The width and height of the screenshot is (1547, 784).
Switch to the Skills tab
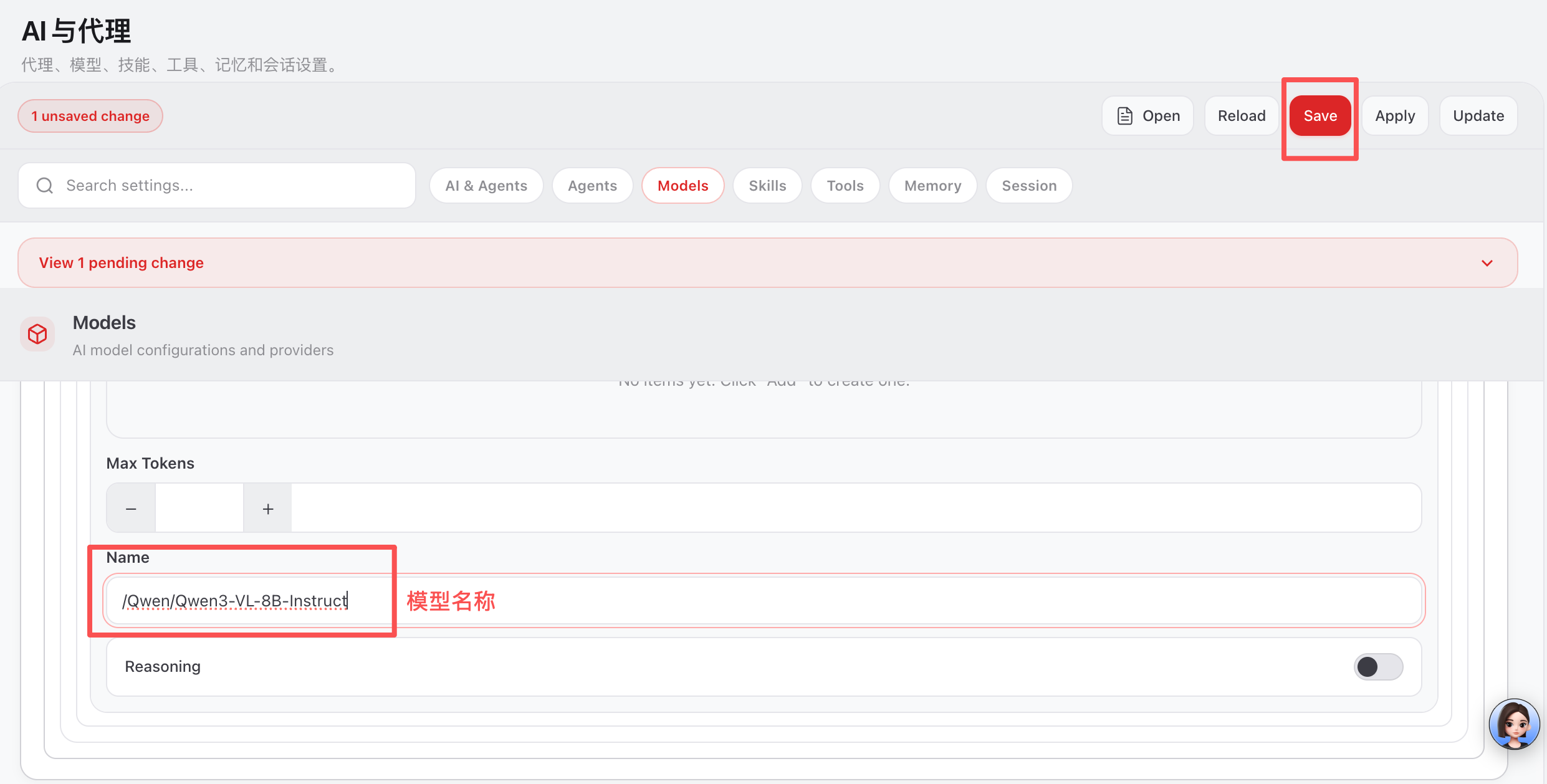767,186
